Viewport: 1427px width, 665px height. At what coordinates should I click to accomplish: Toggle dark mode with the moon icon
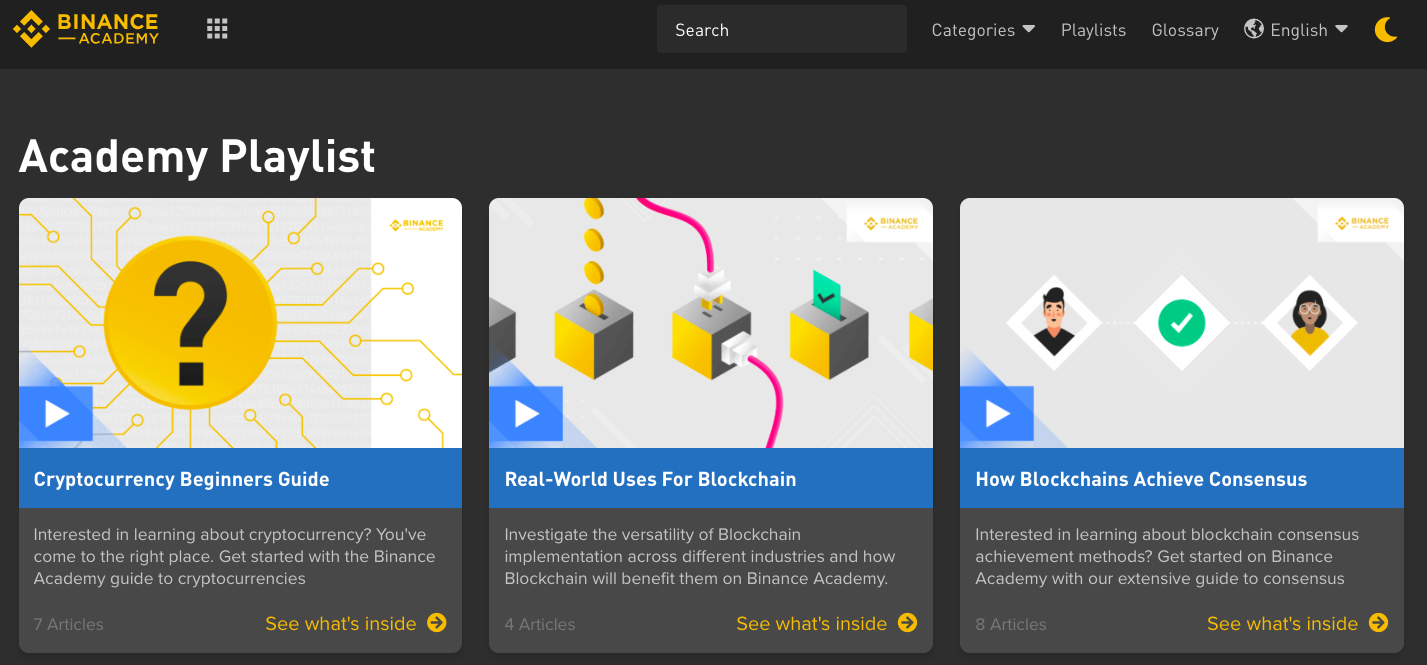point(1386,30)
